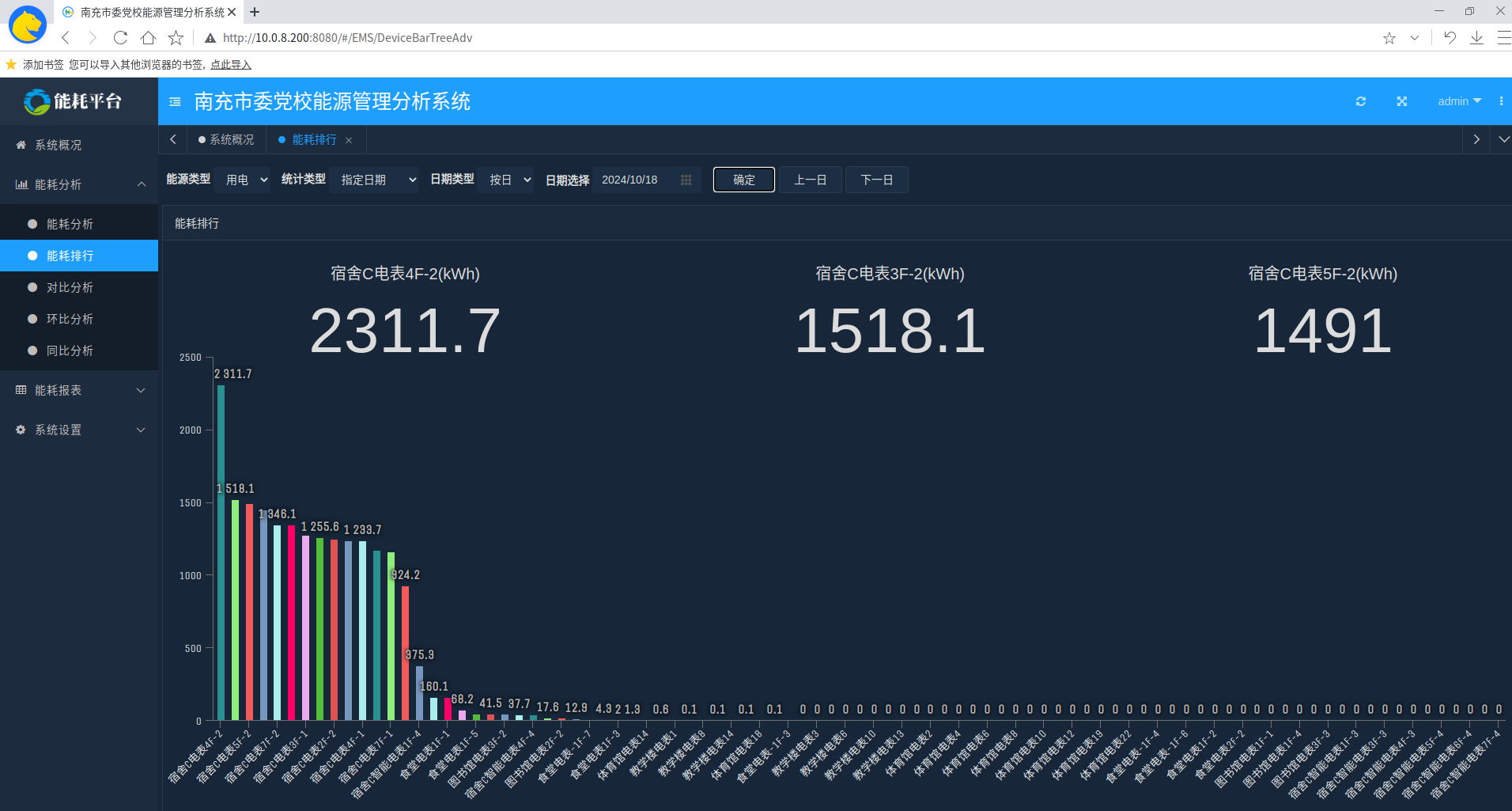Close the 能耗排行 tab
Viewport: 1512px width, 811px height.
click(x=349, y=140)
